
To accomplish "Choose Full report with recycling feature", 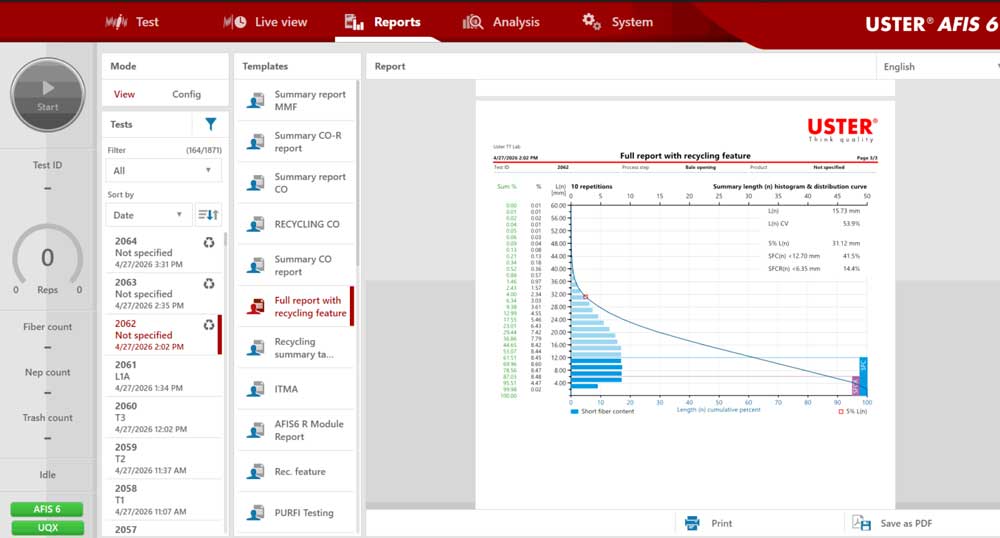I will (296, 307).
